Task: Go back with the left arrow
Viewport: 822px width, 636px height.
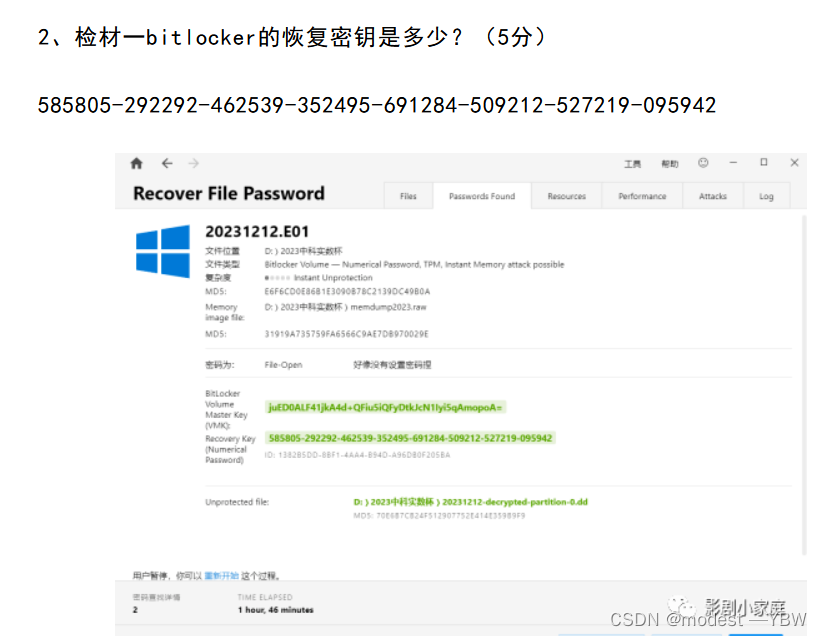Action: click(x=167, y=164)
